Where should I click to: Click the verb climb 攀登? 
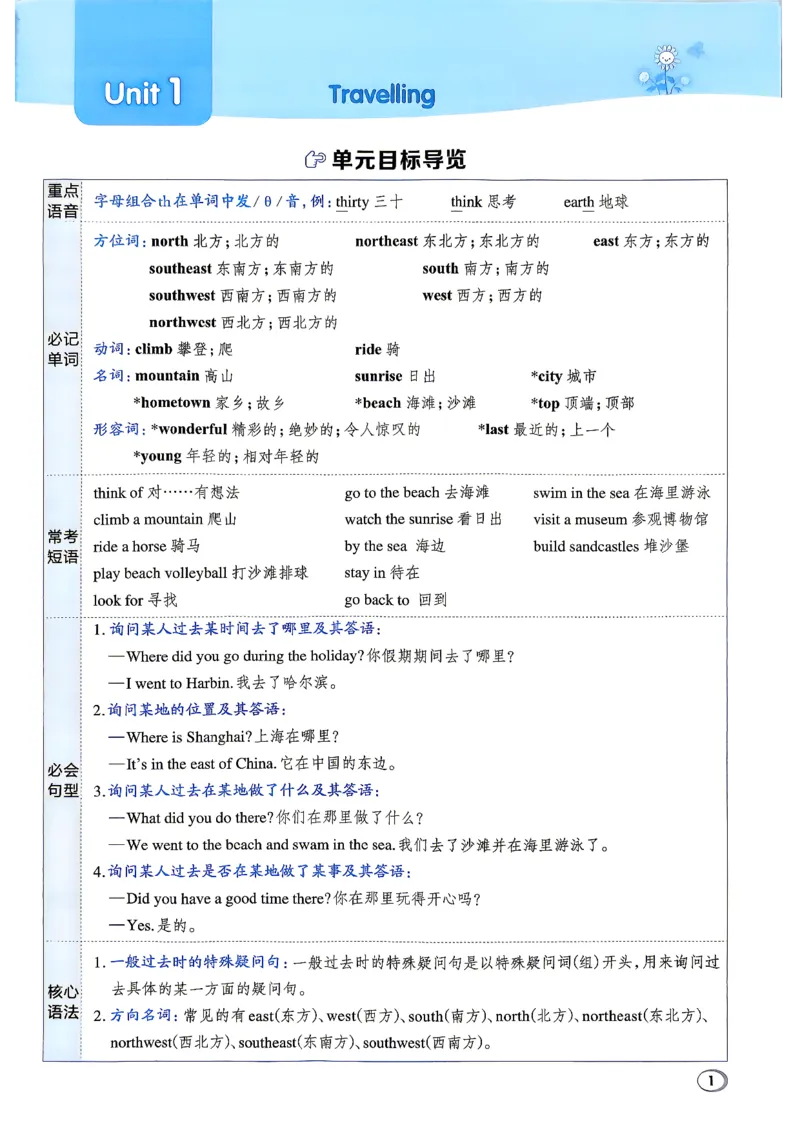pos(184,349)
